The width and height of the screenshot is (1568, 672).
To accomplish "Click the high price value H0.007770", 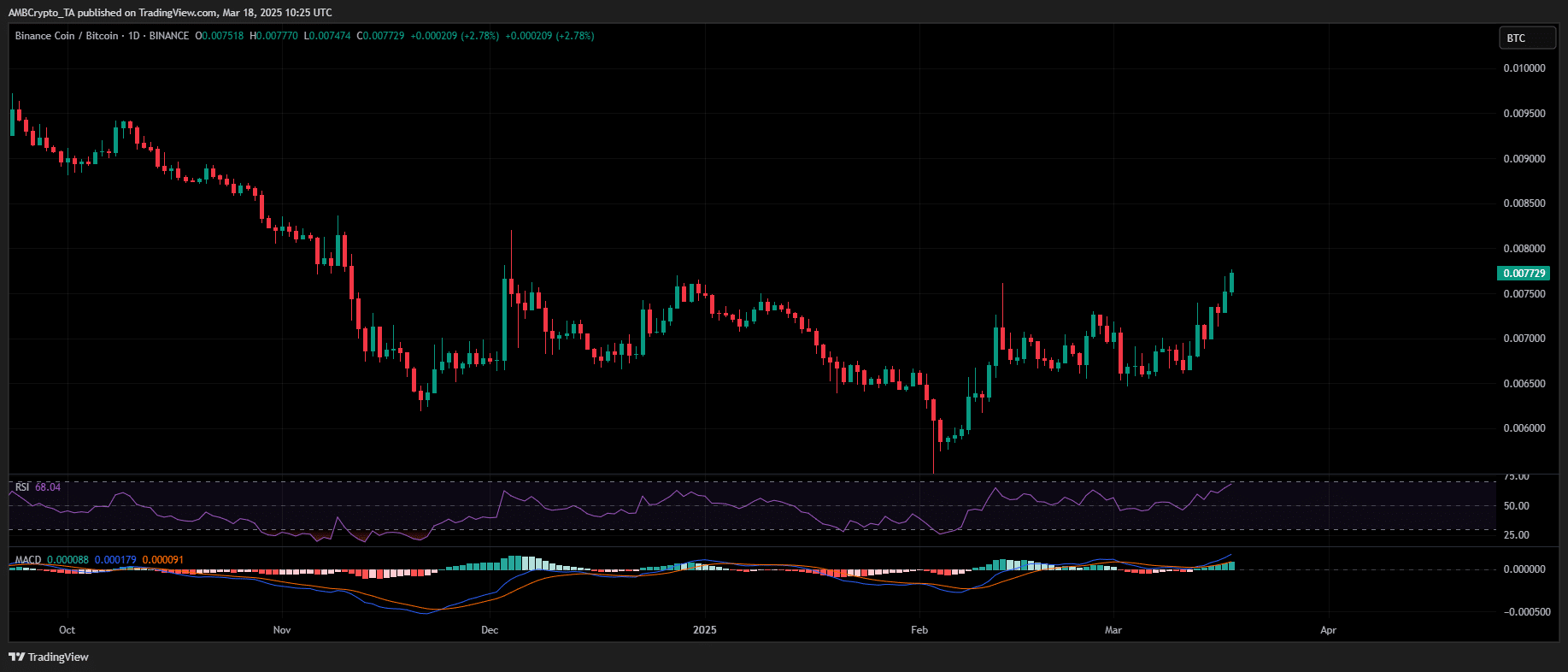I will [273, 36].
